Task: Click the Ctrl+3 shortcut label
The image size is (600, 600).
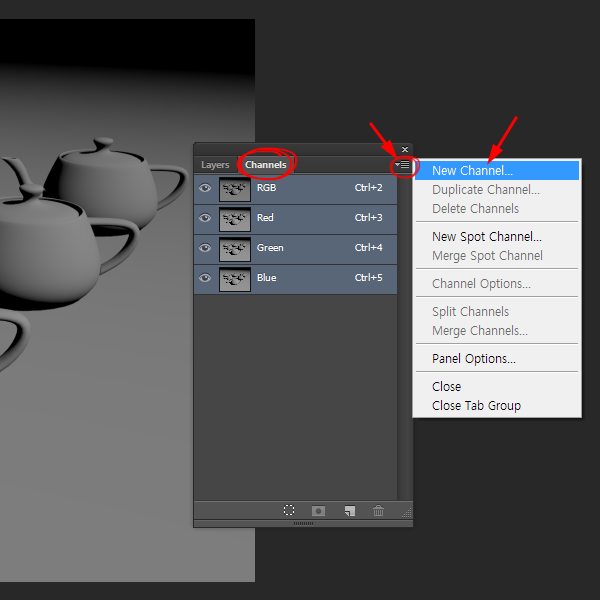Action: pos(368,218)
